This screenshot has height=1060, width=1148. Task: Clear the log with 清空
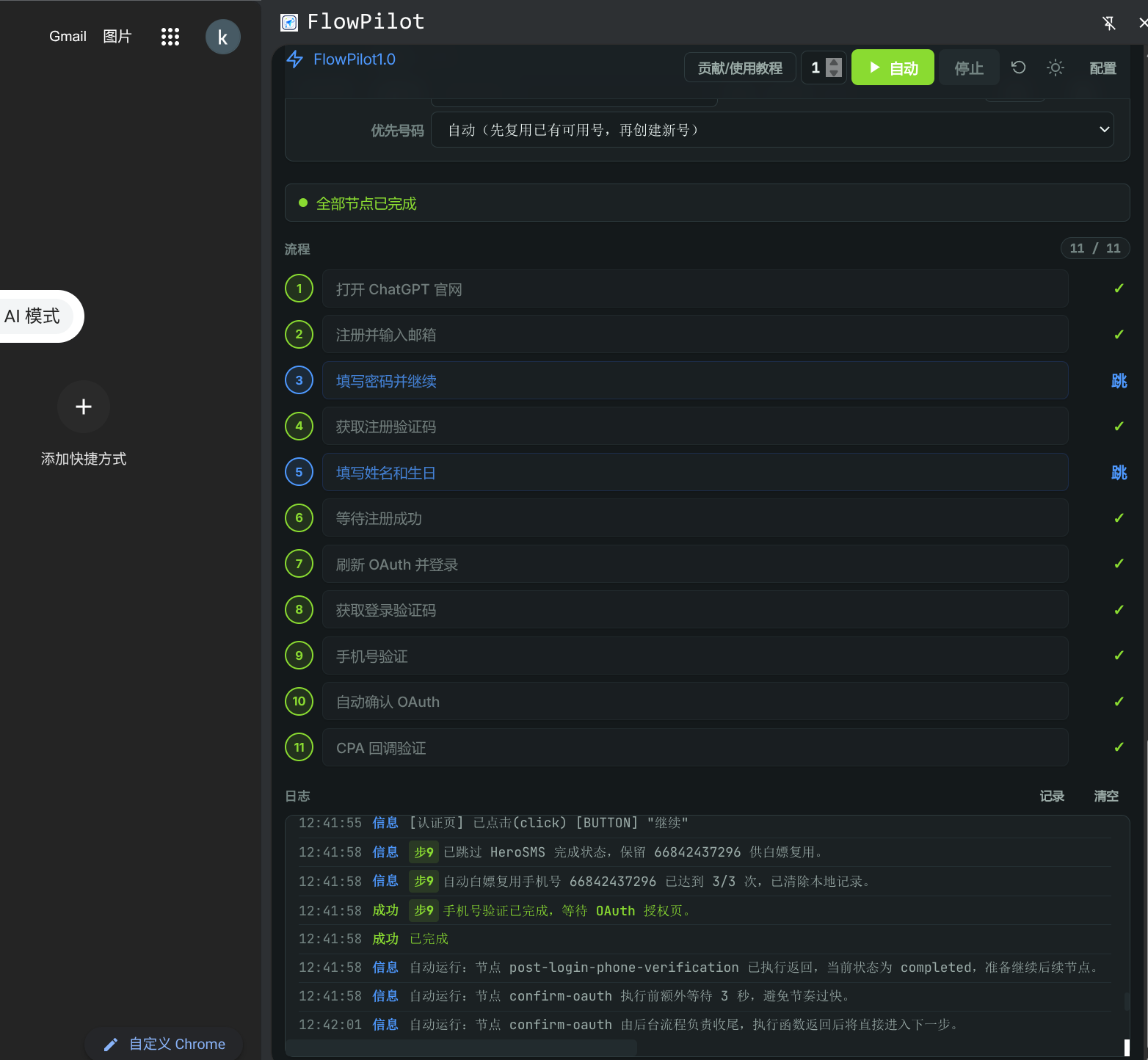1106,796
